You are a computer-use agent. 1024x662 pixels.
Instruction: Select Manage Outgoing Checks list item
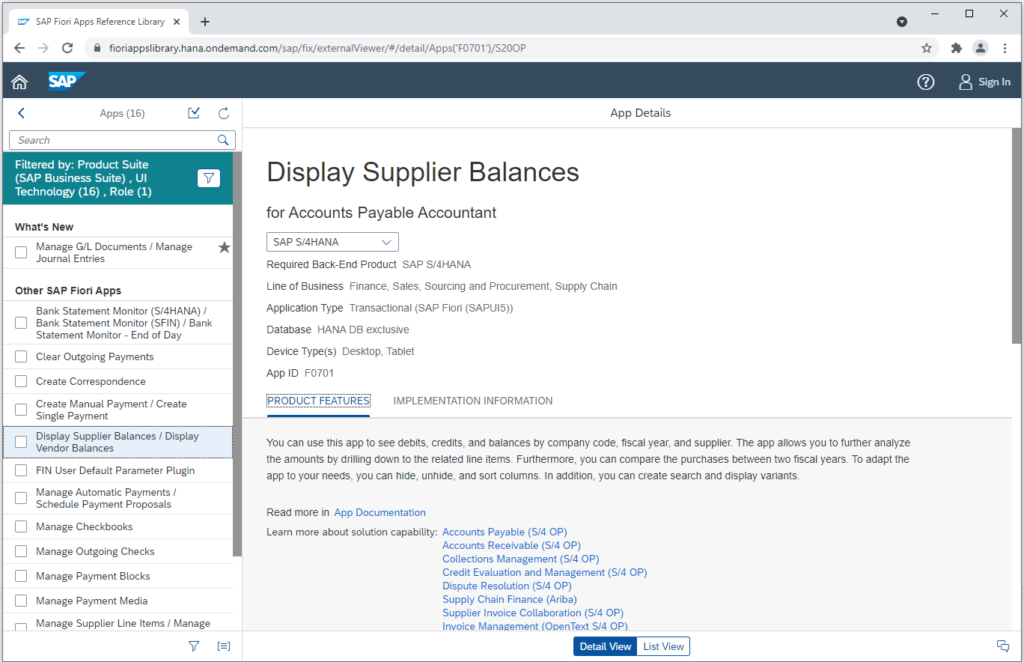click(x=118, y=551)
